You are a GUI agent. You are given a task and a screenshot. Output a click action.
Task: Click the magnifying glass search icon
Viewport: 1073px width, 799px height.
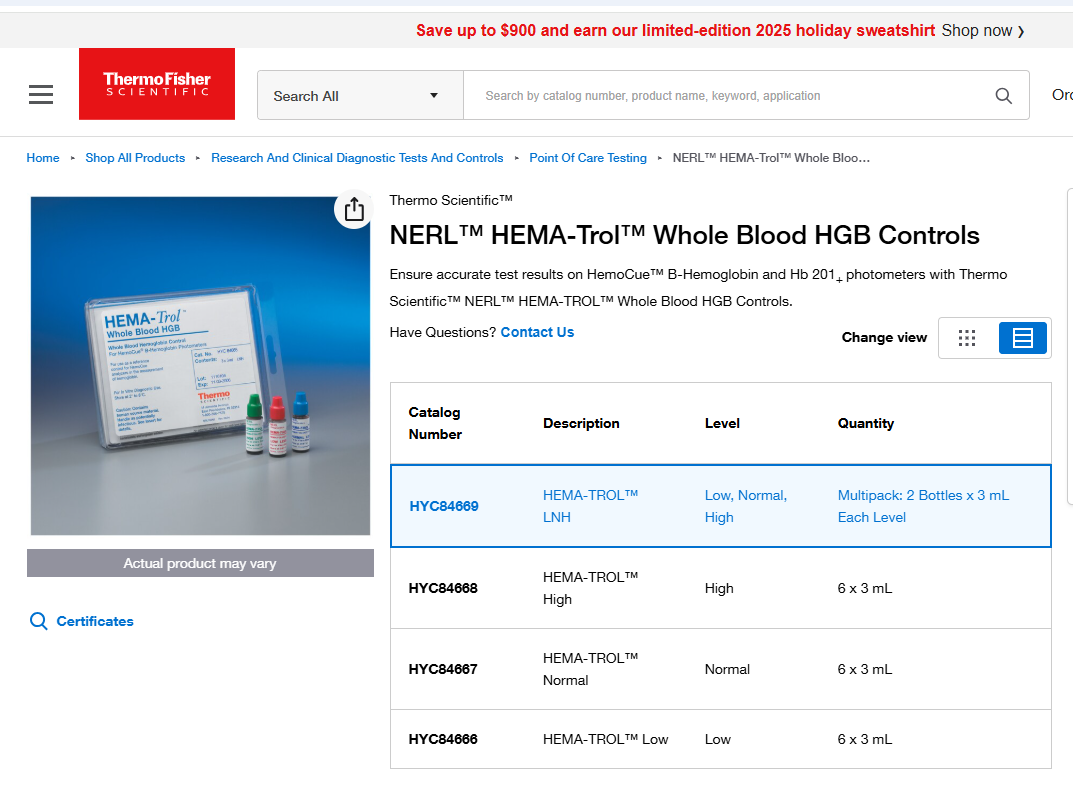click(x=1003, y=96)
